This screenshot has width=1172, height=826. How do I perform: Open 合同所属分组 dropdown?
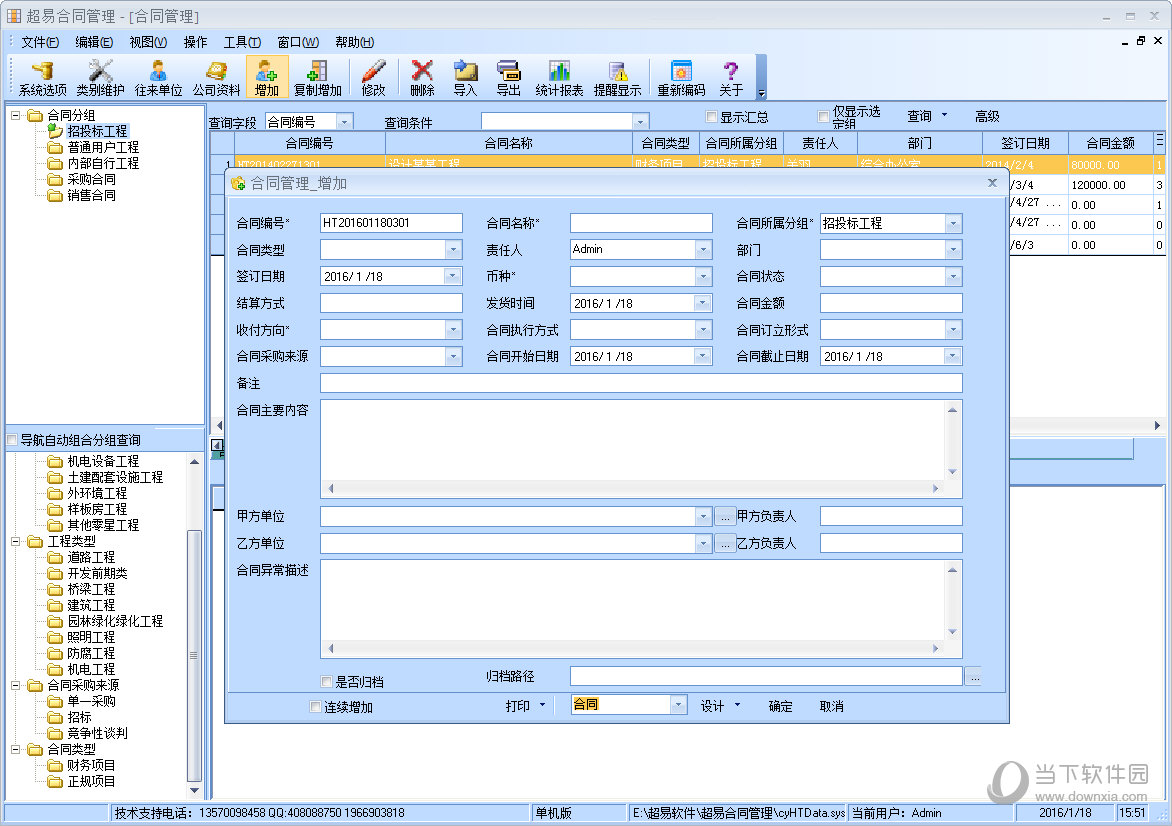click(952, 223)
